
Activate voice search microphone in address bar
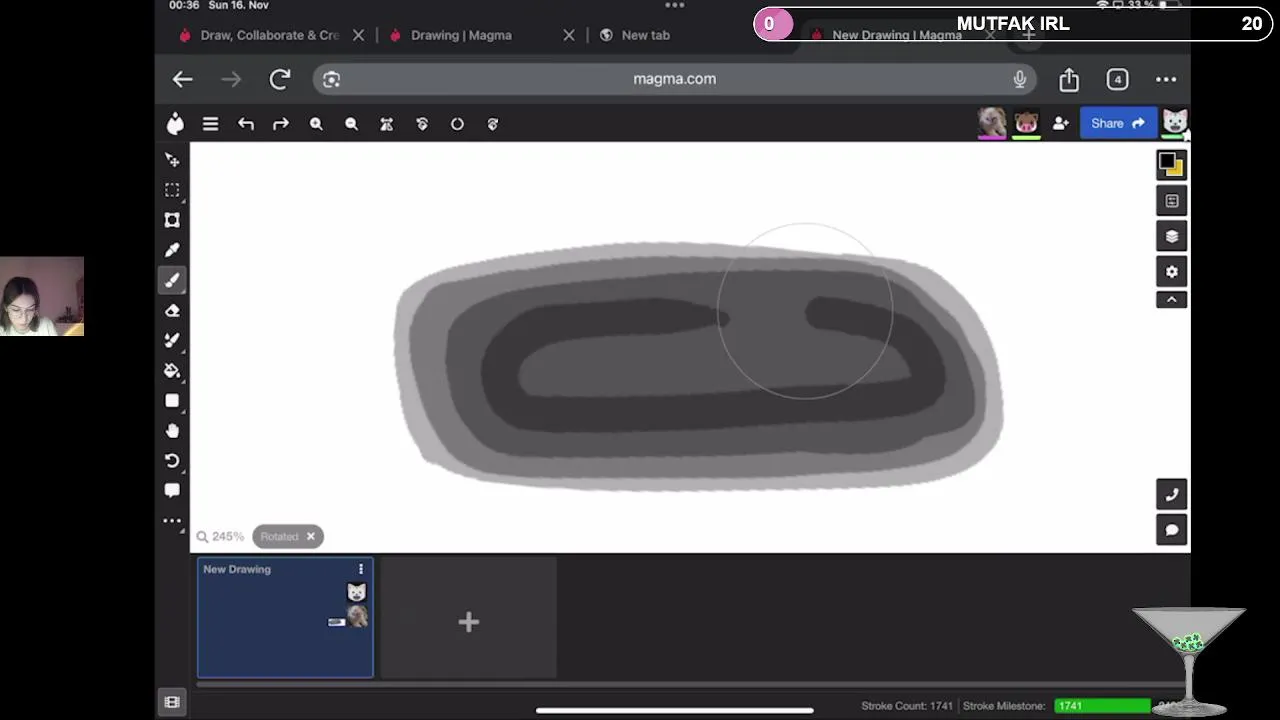pyautogui.click(x=1019, y=79)
